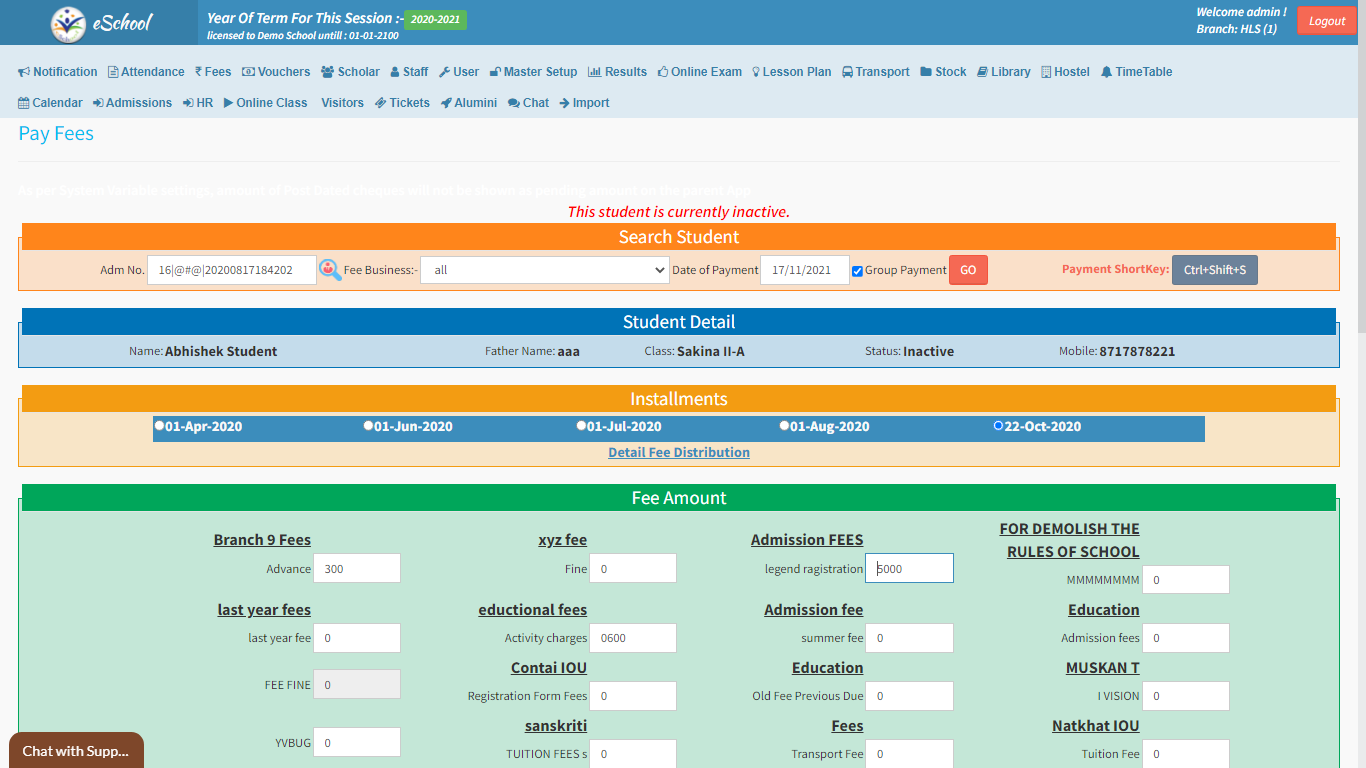Open the Date of Payment picker
This screenshot has width=1366, height=768.
click(804, 270)
